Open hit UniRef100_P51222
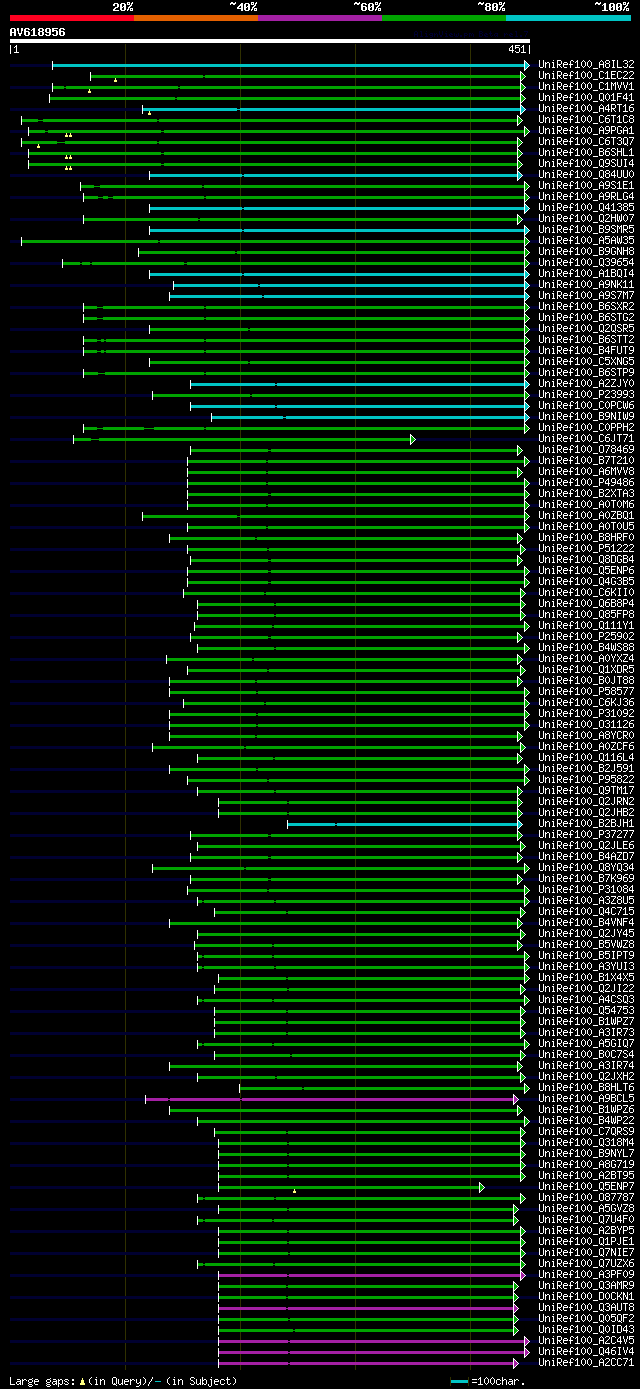The width and height of the screenshot is (640, 1389). click(x=586, y=549)
